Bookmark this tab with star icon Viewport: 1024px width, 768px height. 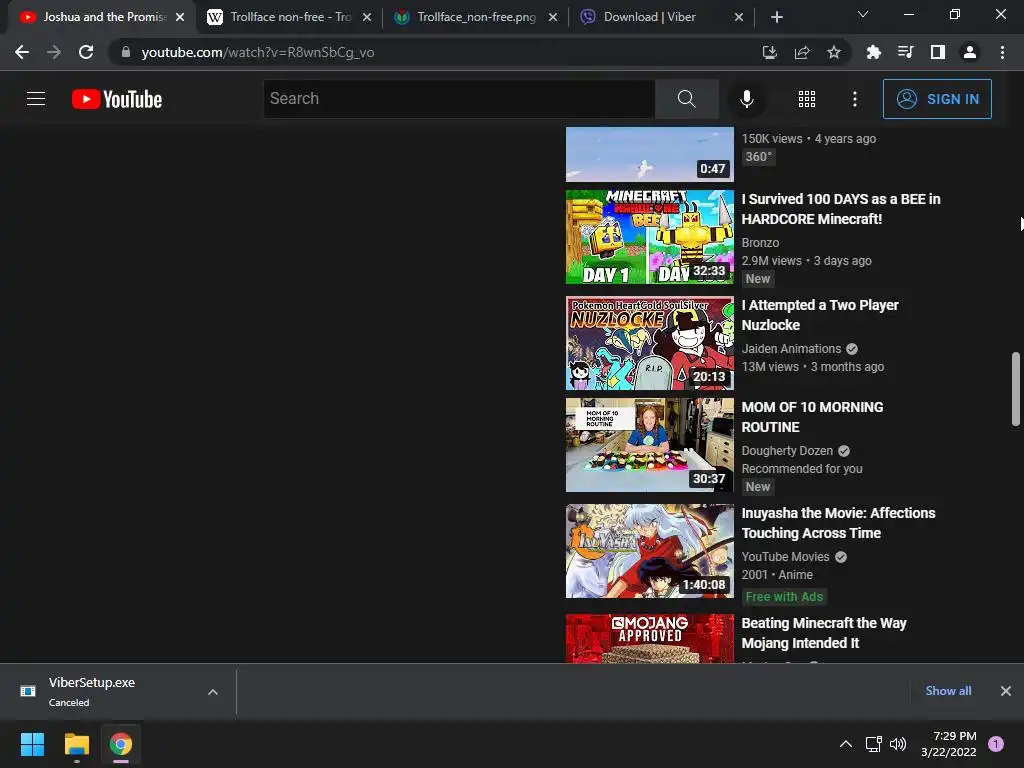(834, 52)
